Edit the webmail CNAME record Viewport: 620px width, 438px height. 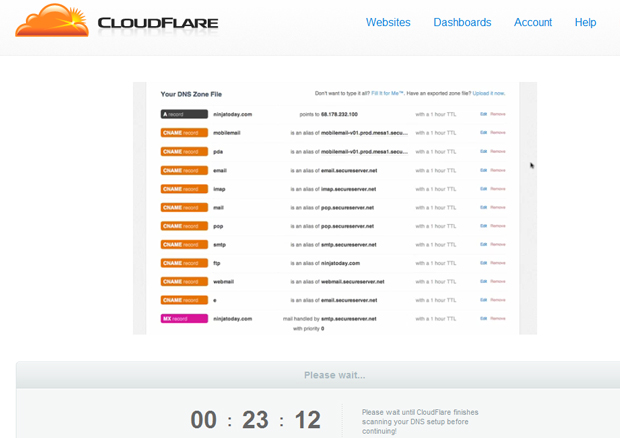pos(483,281)
